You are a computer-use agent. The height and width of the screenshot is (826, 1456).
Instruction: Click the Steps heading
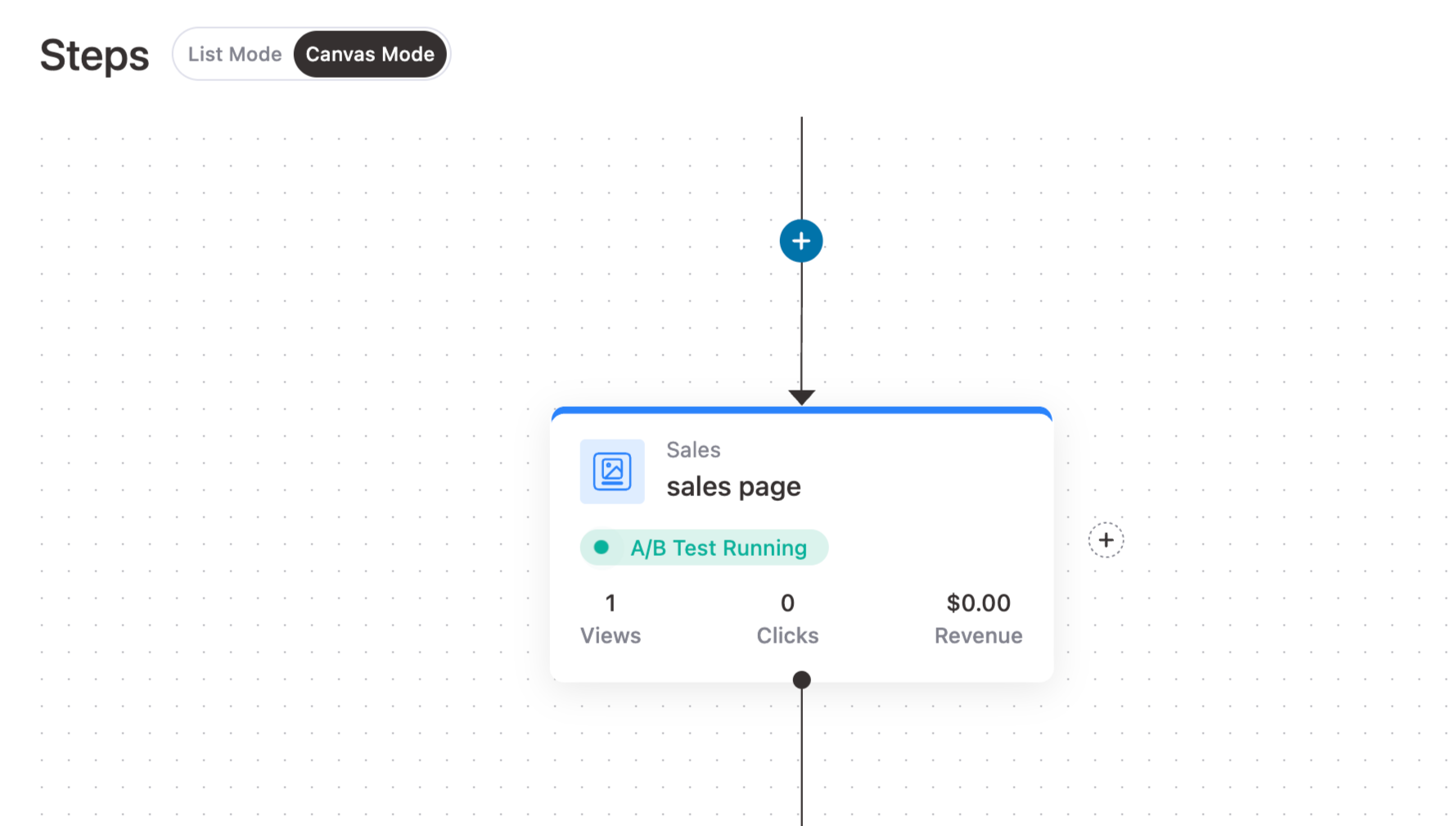point(95,56)
